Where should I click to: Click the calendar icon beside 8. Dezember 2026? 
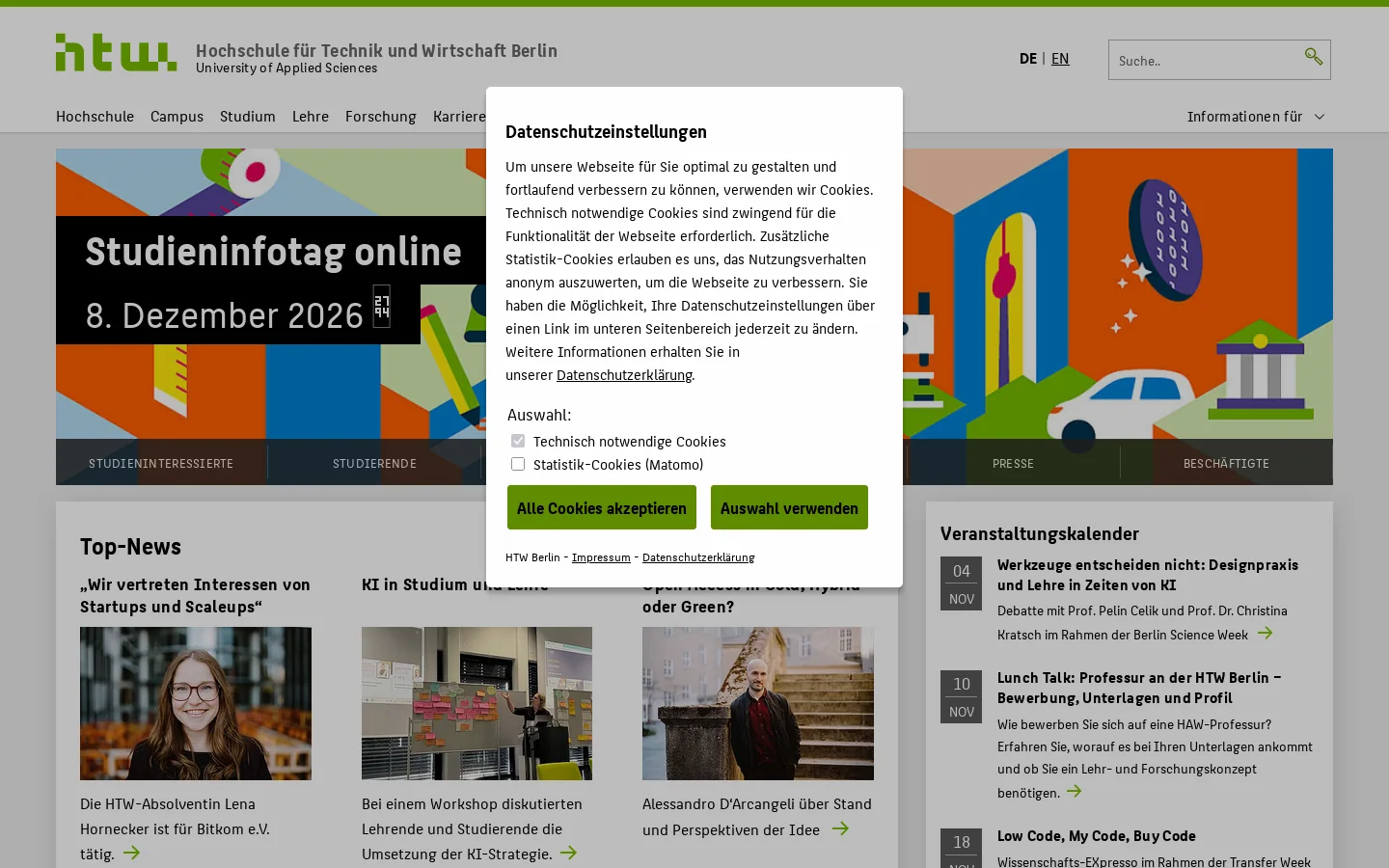click(x=382, y=306)
